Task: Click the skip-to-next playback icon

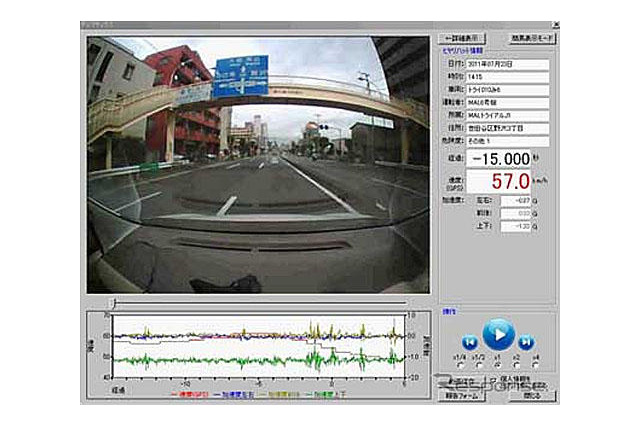Action: click(525, 342)
